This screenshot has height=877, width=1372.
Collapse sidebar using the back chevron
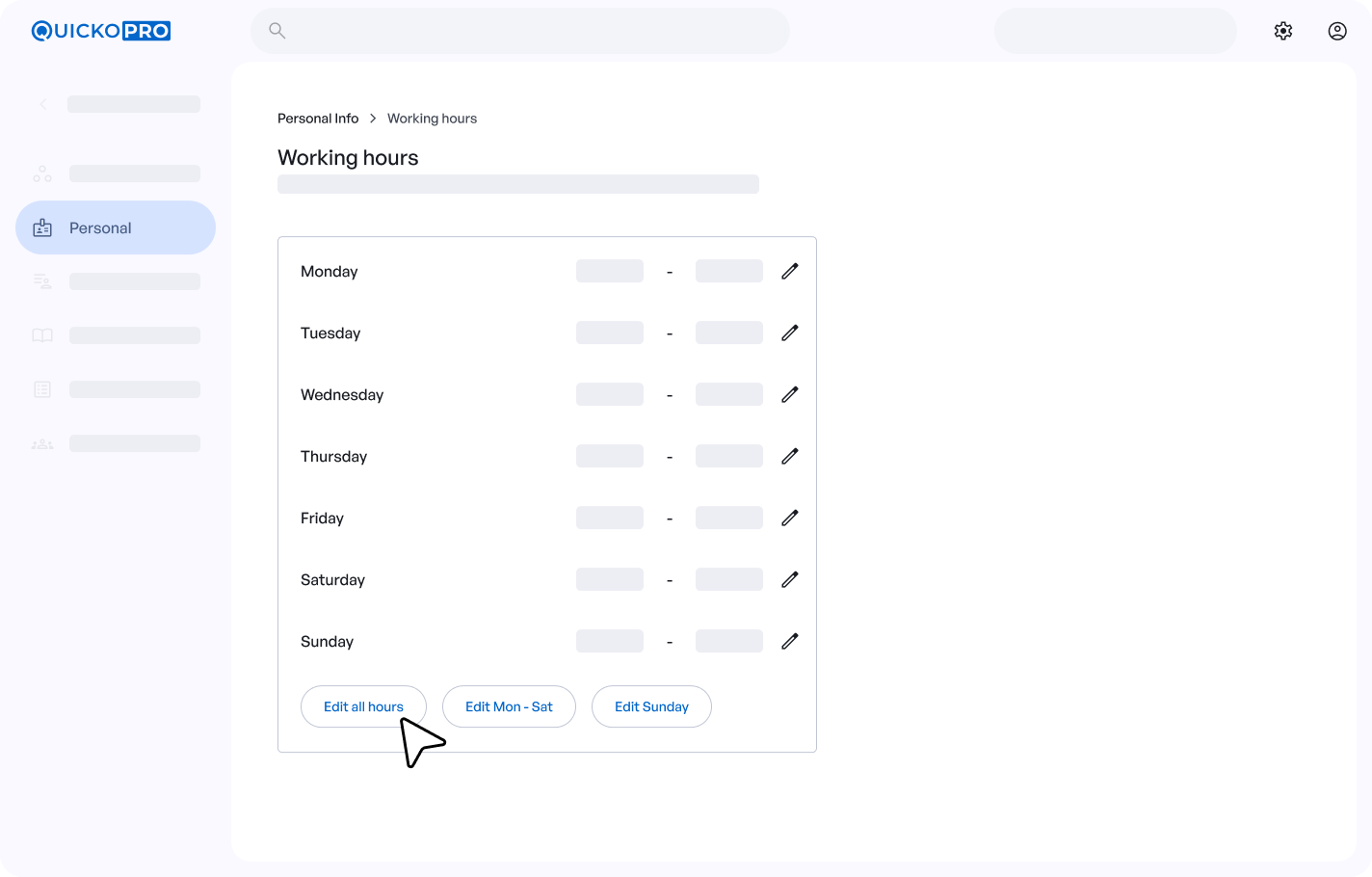43,104
